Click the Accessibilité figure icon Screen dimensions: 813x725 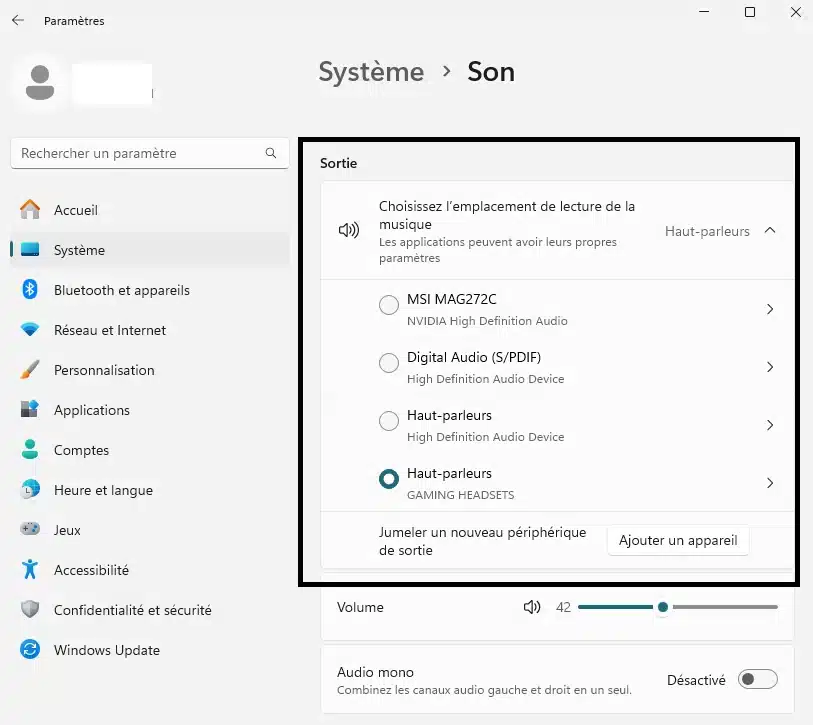pyautogui.click(x=30, y=569)
